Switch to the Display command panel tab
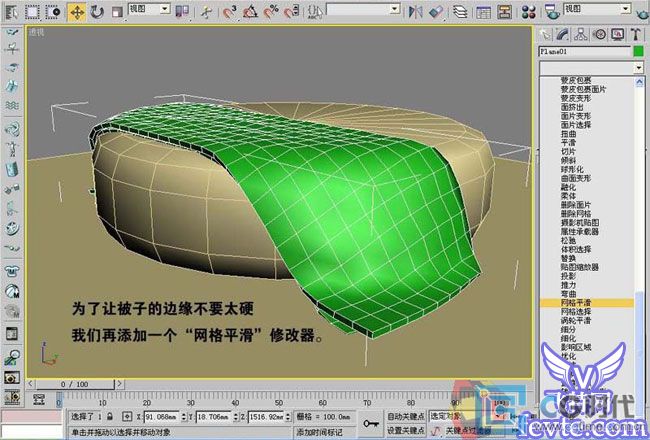 pyautogui.click(x=618, y=34)
